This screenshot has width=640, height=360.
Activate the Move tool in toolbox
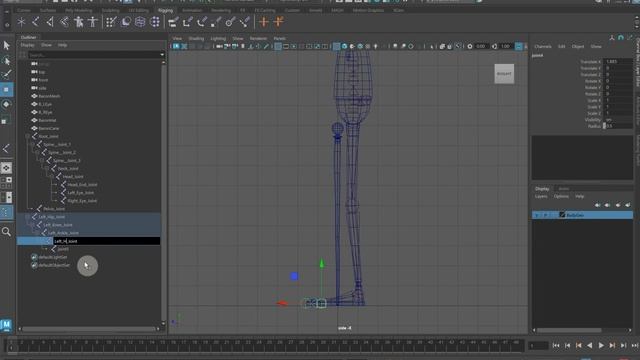7,89
